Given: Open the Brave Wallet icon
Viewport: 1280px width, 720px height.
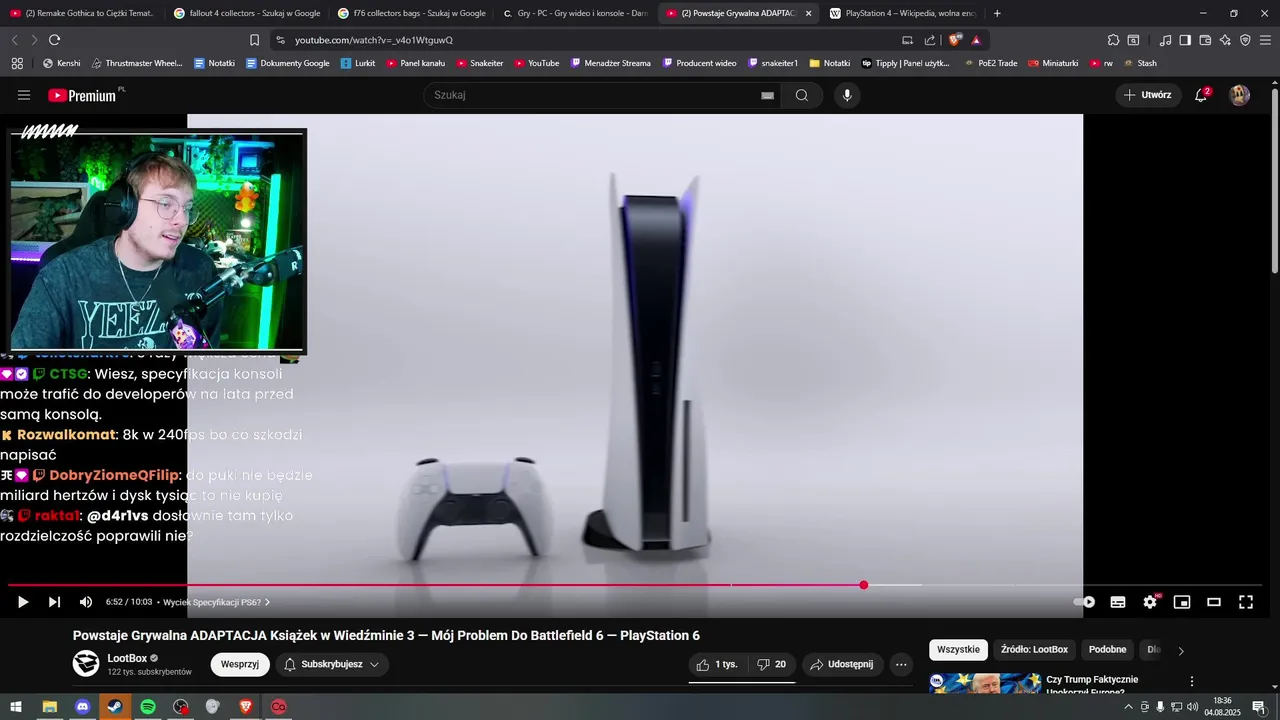Looking at the screenshot, I should click(x=1205, y=40).
